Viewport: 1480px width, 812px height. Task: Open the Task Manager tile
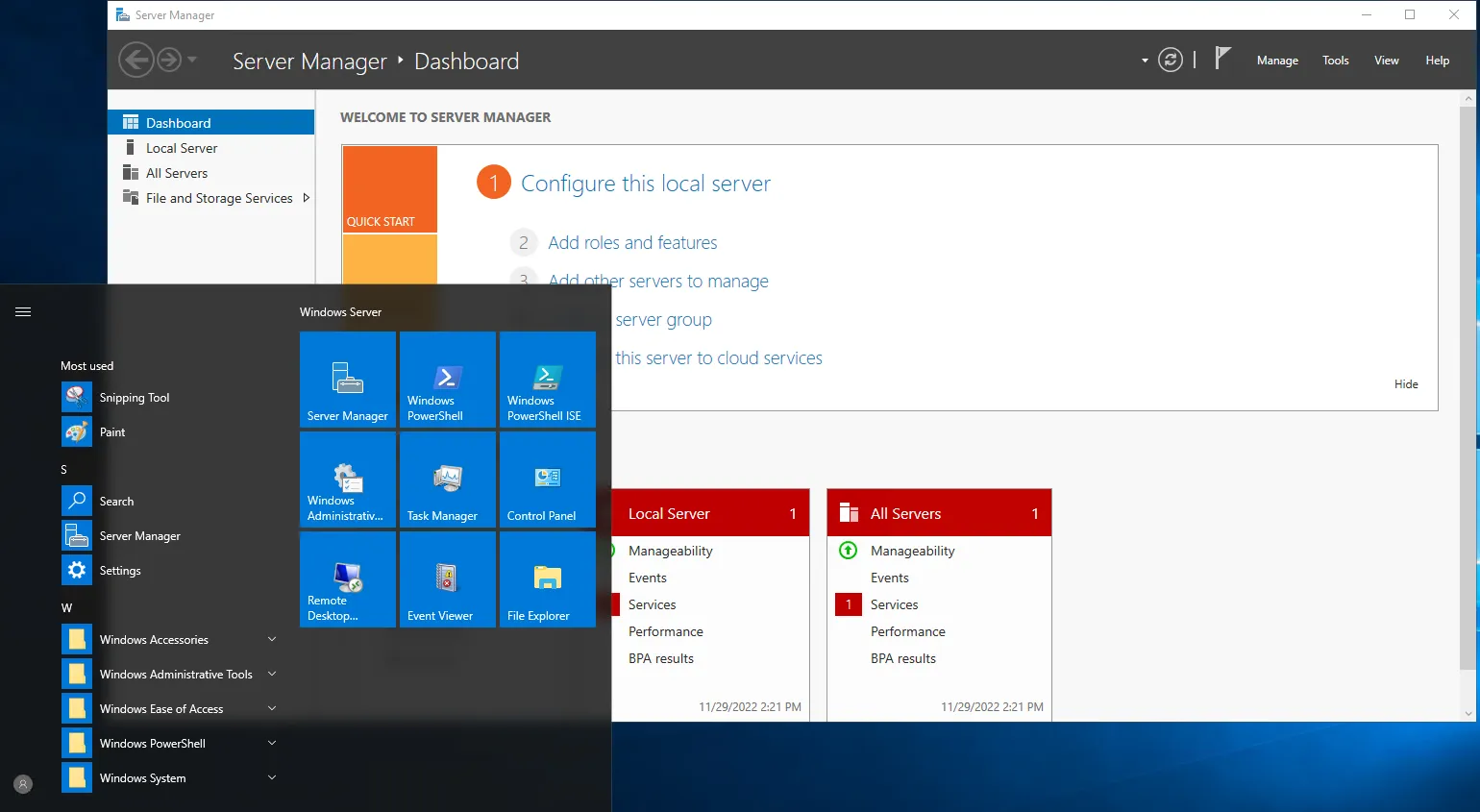[x=448, y=480]
